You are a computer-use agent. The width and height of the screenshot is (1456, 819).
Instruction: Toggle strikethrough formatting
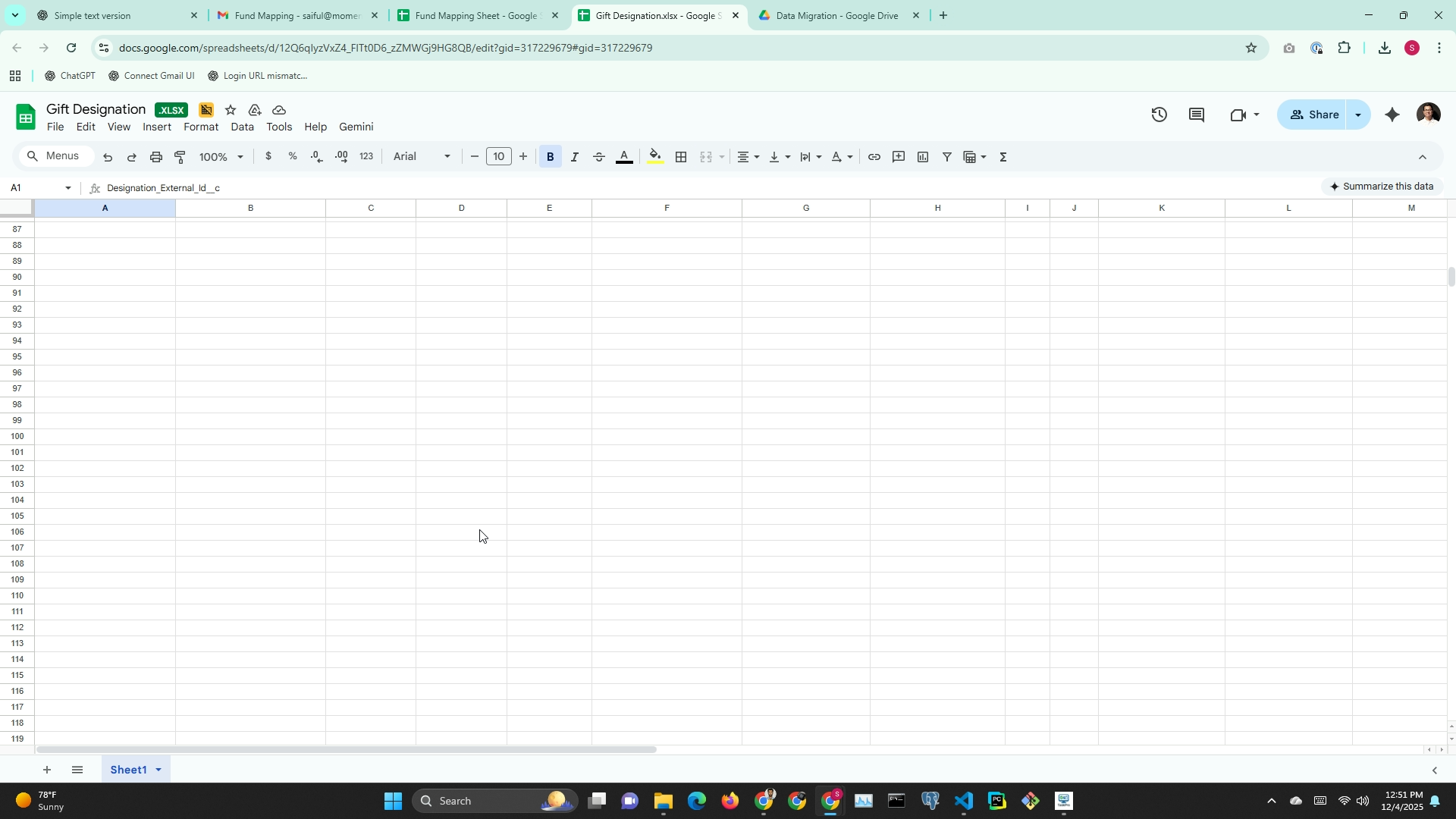[x=599, y=157]
